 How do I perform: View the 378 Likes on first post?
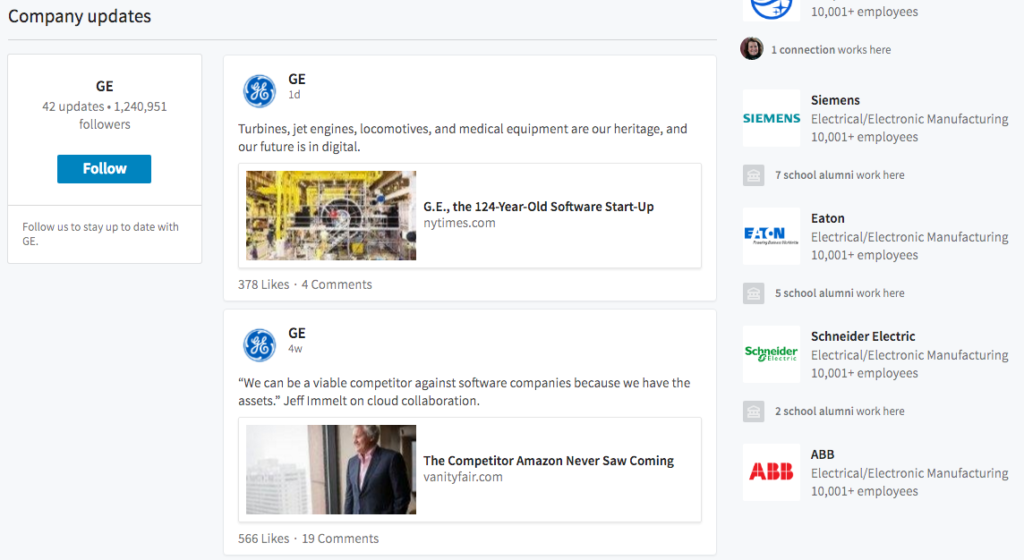tap(263, 285)
